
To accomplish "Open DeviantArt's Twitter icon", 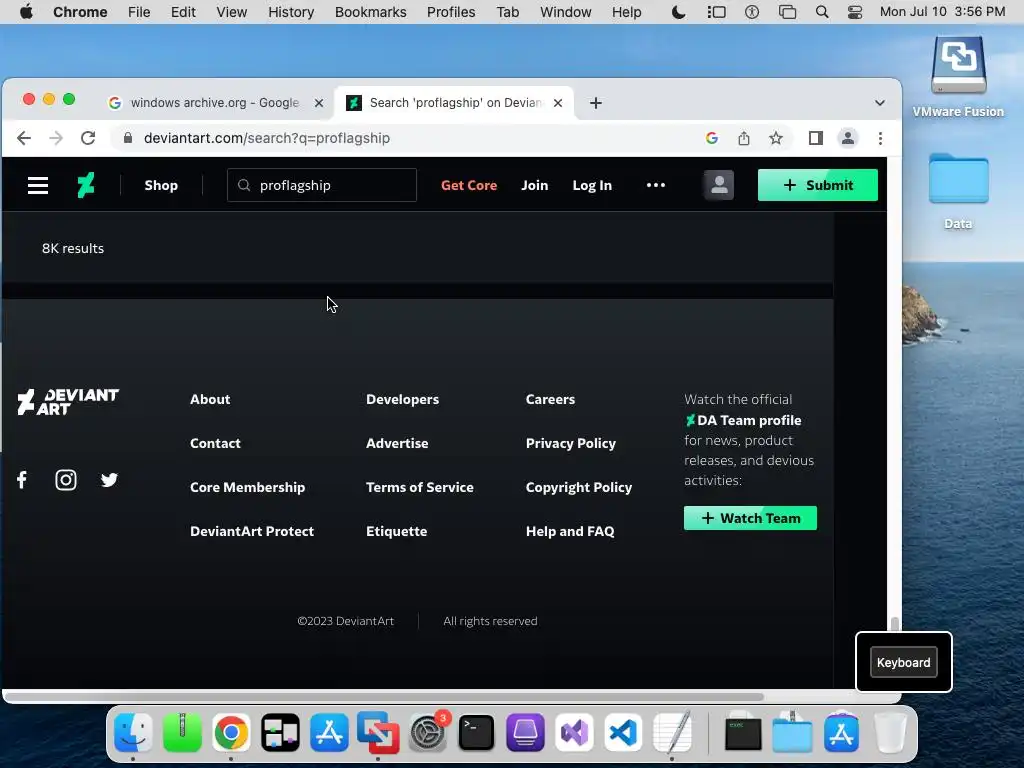I will [x=109, y=480].
